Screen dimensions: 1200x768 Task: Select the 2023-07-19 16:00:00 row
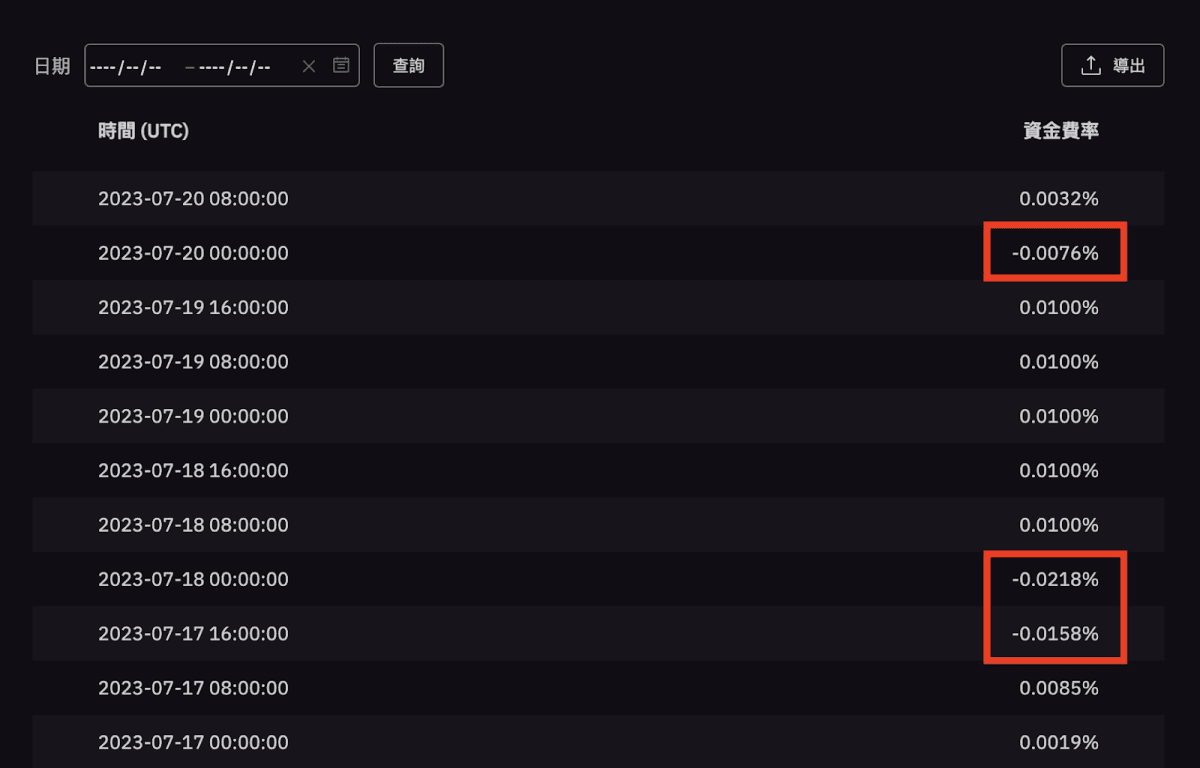coord(598,307)
